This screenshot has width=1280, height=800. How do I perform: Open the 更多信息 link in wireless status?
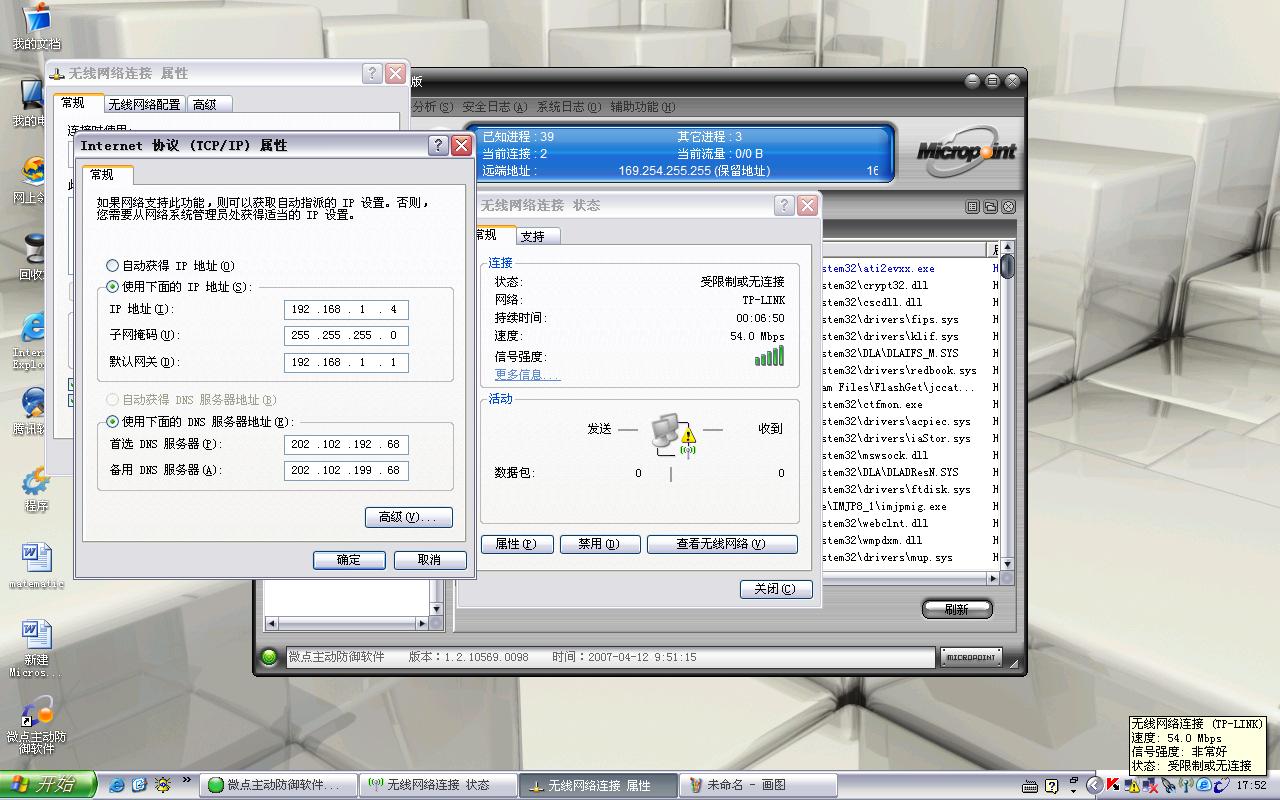[527, 375]
